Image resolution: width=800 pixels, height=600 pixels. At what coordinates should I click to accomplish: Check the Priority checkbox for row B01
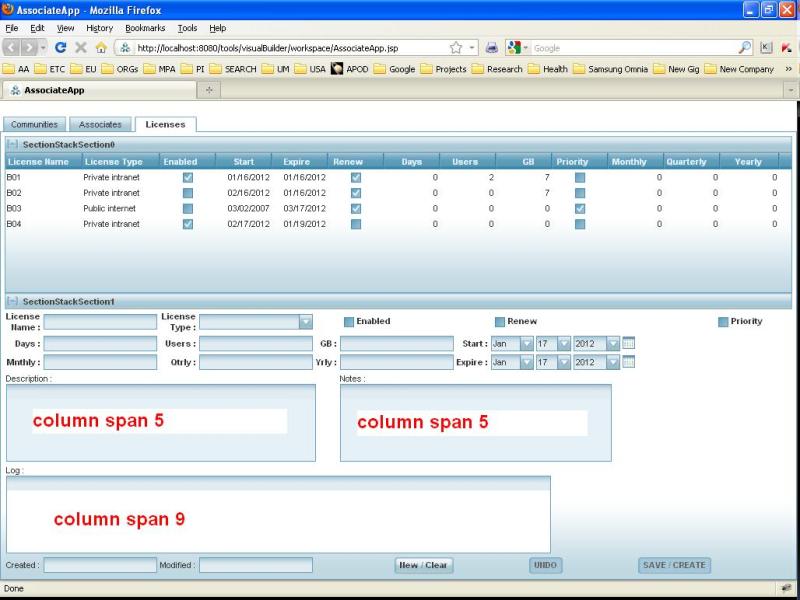pyautogui.click(x=580, y=177)
